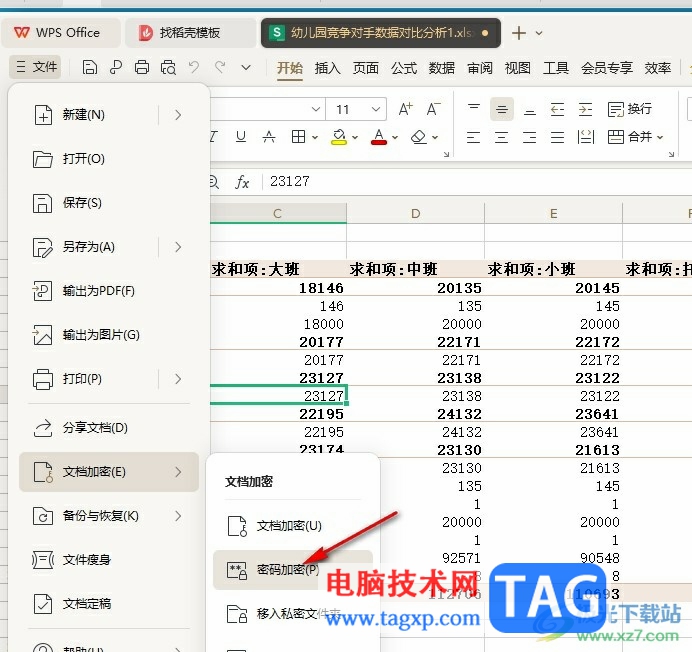Choose 文档定稿 in file menu
Viewport: 692px width, 652px height.
(x=109, y=603)
